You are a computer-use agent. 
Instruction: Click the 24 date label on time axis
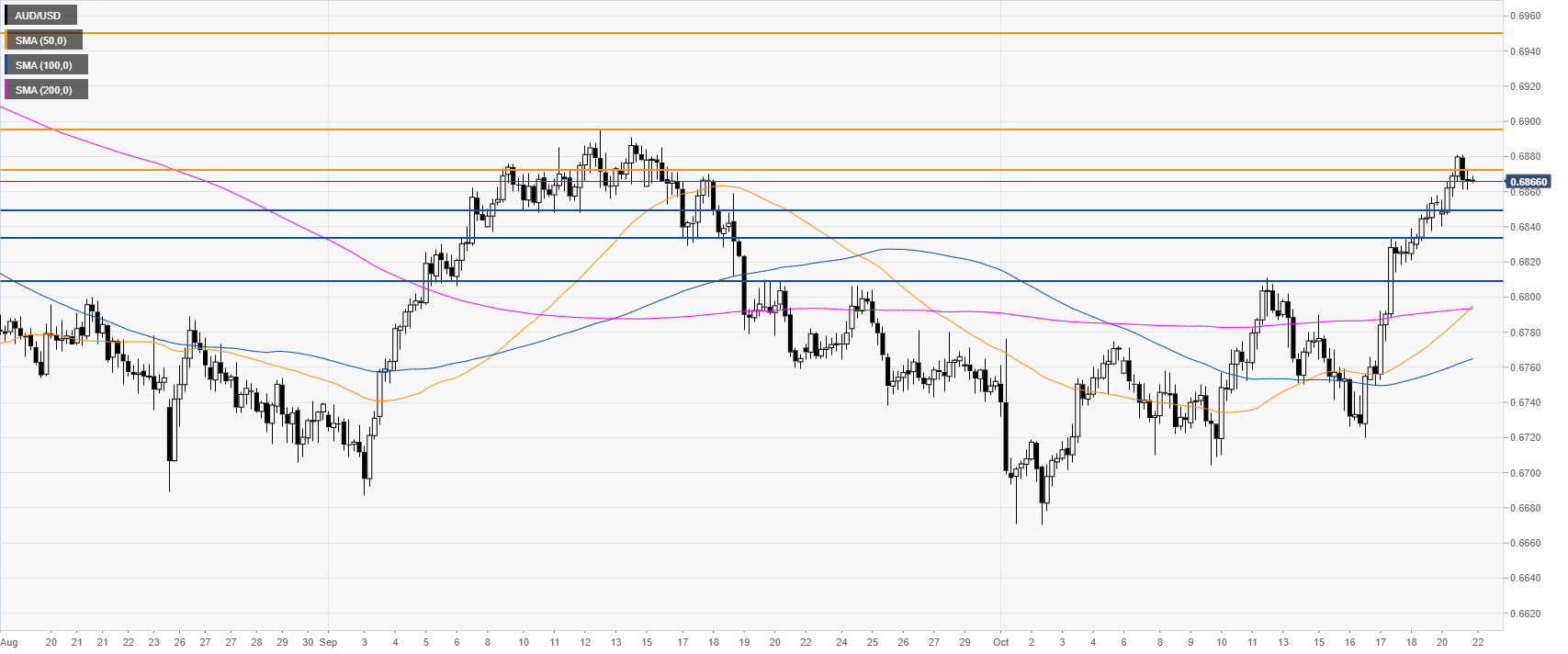point(842,642)
